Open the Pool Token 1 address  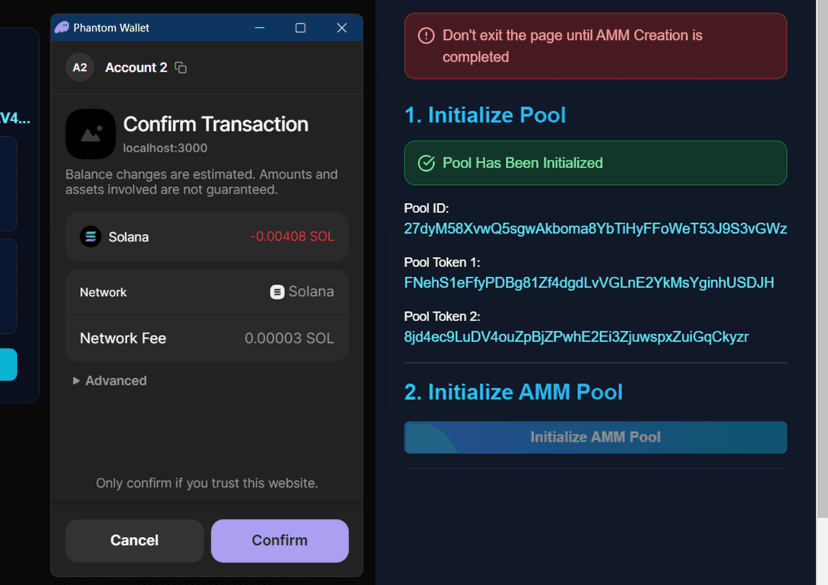click(x=588, y=283)
